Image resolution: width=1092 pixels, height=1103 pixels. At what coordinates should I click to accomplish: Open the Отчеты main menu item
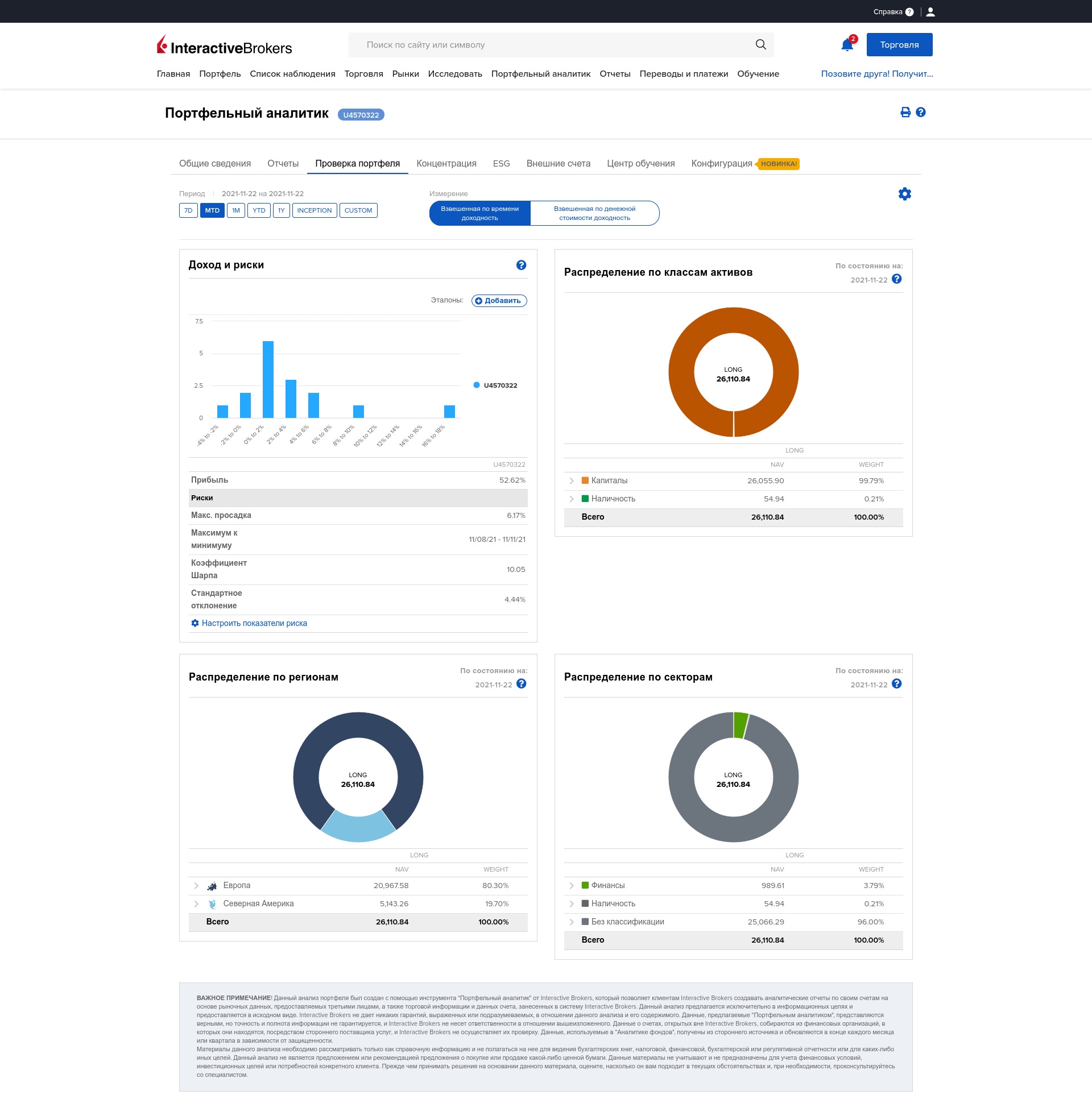(x=615, y=74)
